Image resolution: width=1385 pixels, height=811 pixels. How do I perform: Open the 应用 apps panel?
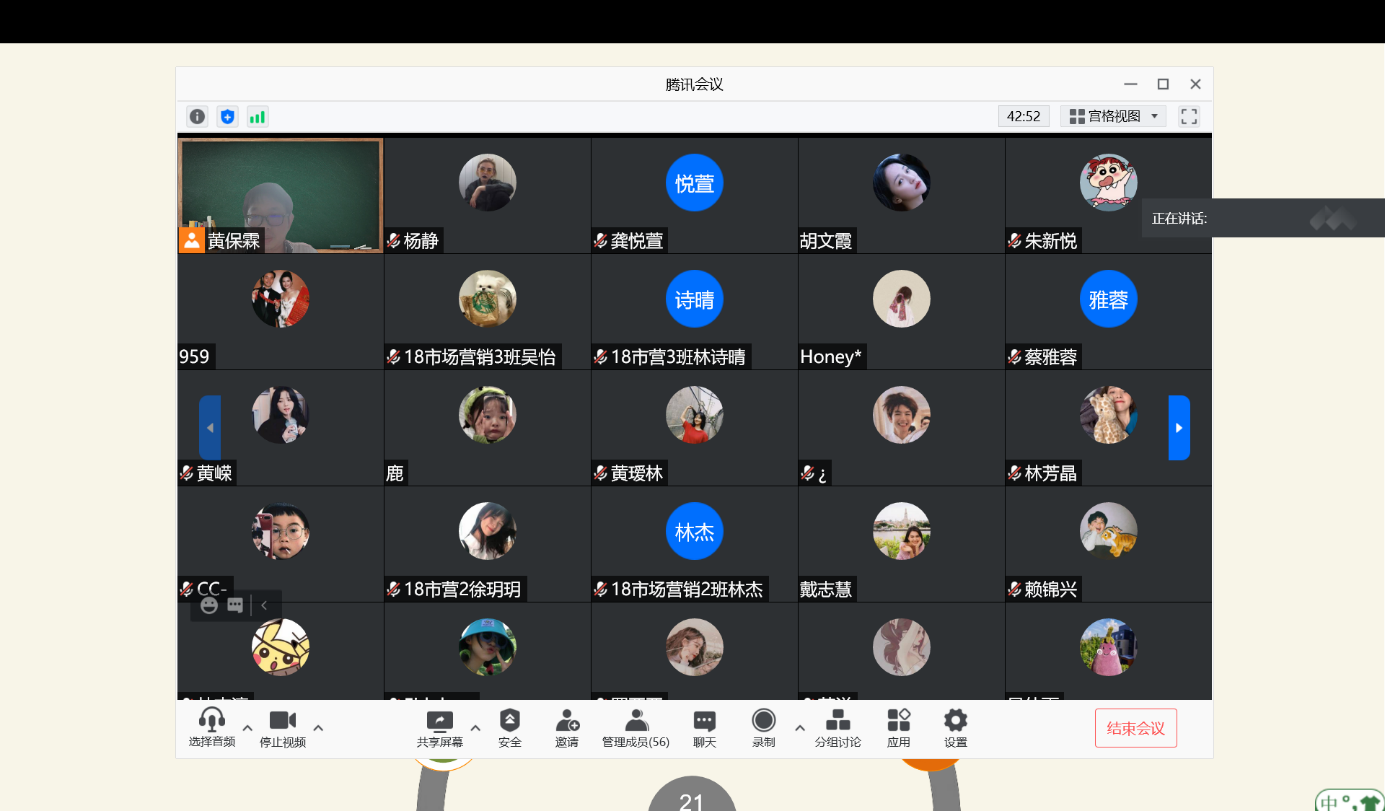[899, 728]
